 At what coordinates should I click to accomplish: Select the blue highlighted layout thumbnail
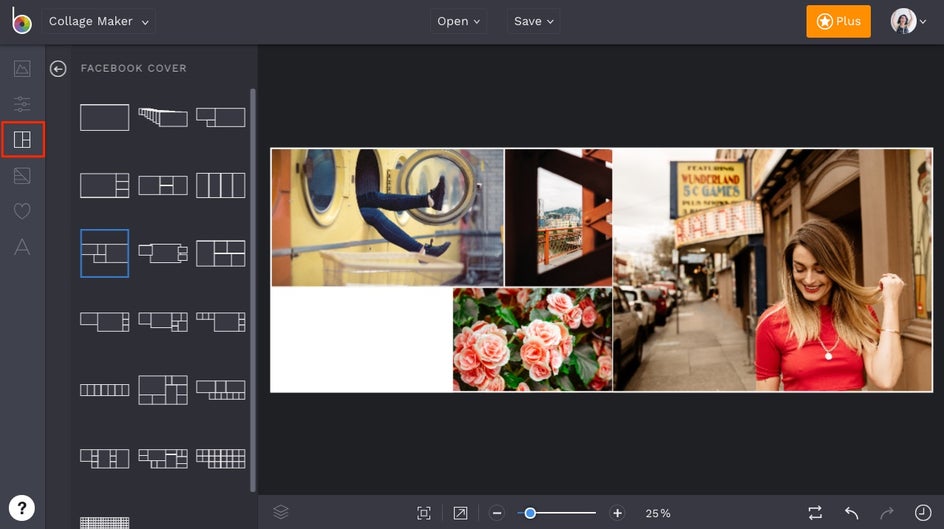coord(105,253)
